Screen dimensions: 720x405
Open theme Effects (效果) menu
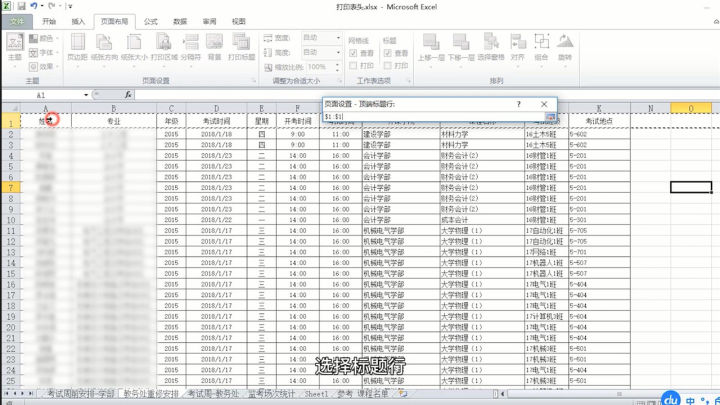coord(44,67)
